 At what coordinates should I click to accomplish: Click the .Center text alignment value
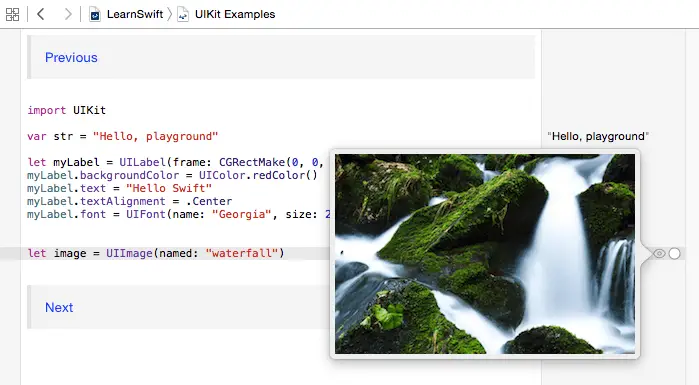click(209, 201)
